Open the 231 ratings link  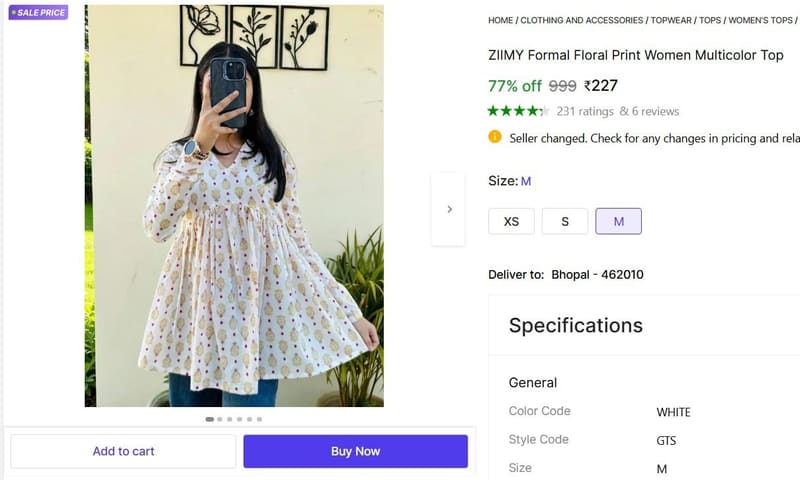point(585,111)
